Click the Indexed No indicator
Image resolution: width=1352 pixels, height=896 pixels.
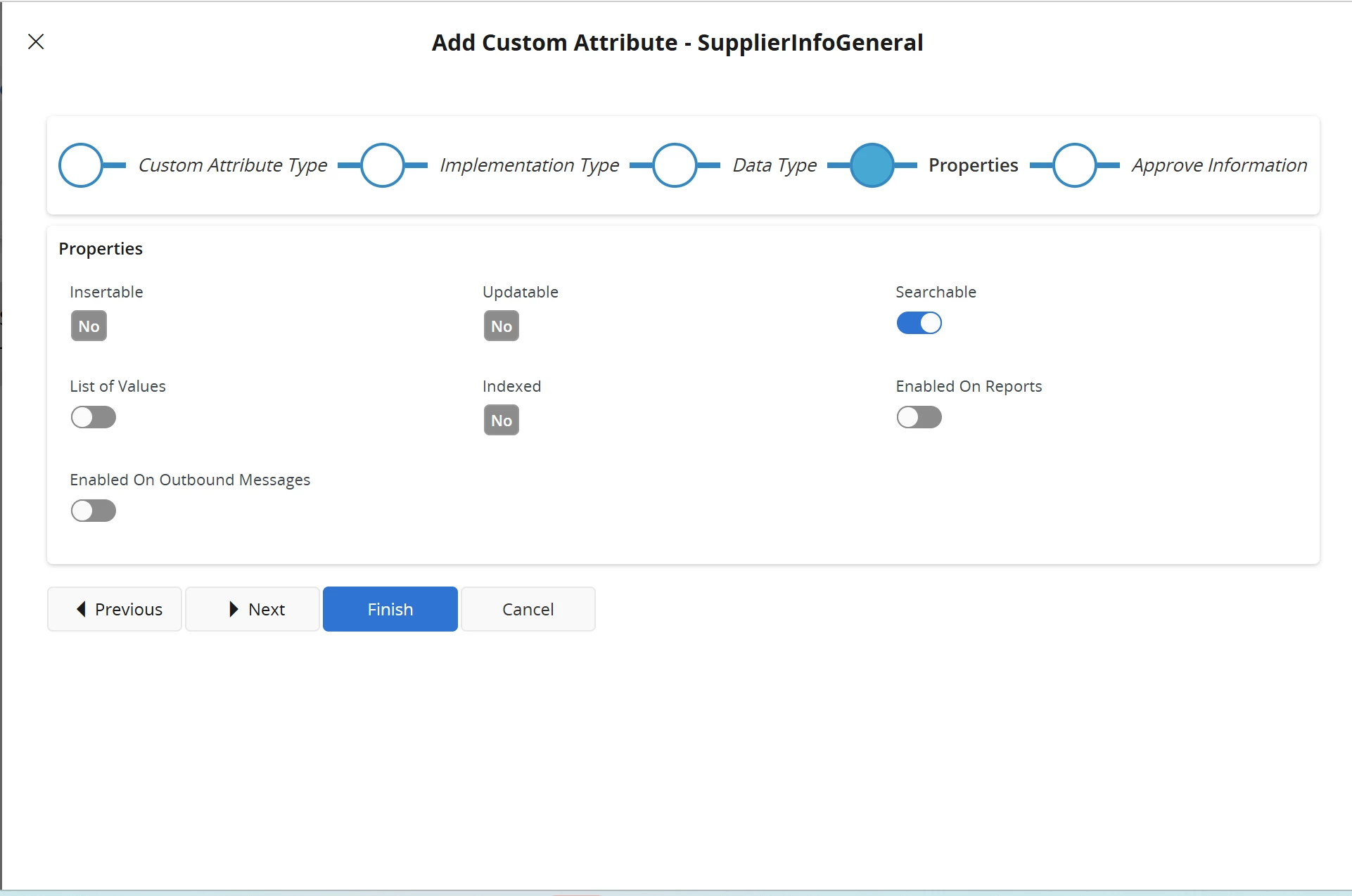(501, 421)
